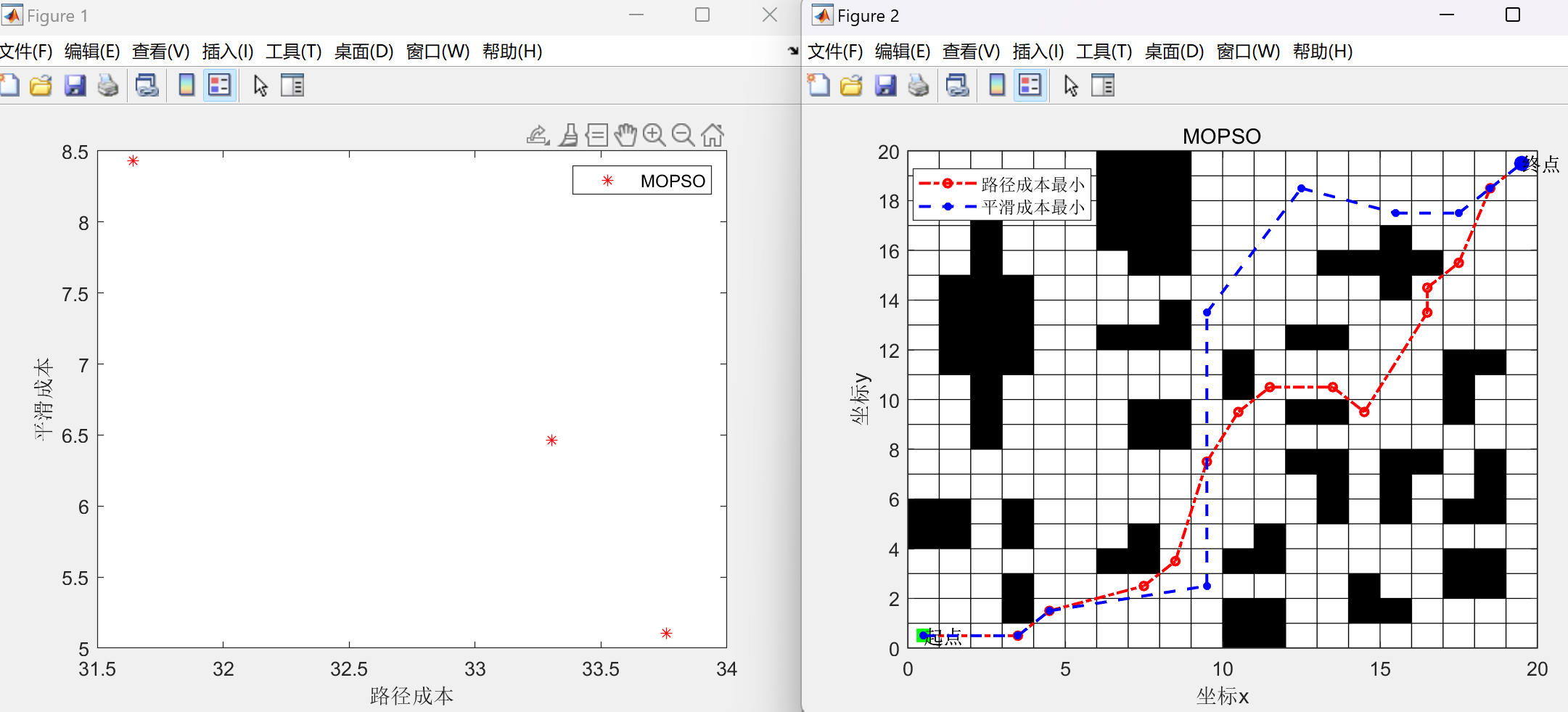Click New Figure icon in Figure 1 toolbar
Image resolution: width=1568 pixels, height=712 pixels.
[x=9, y=86]
